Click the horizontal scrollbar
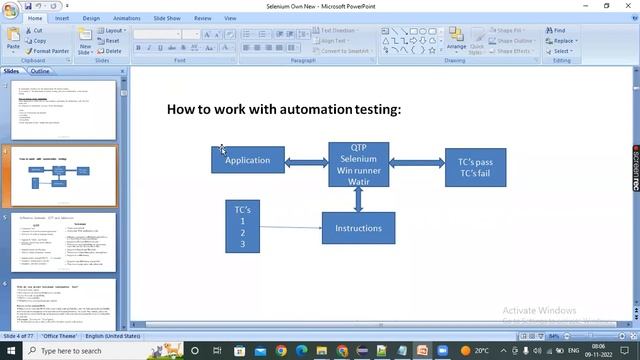The width and height of the screenshot is (640, 360). (381, 325)
